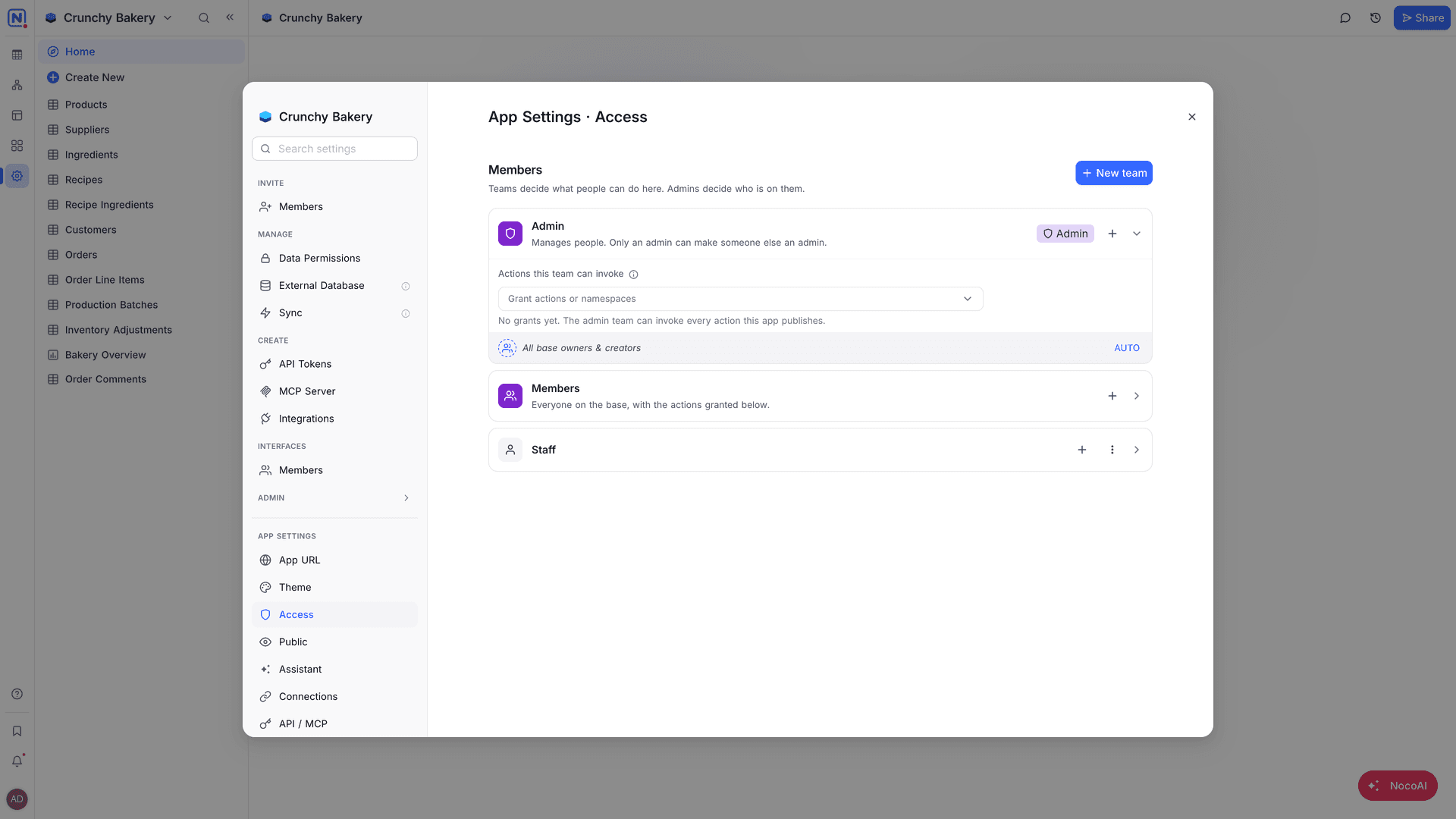Open App URL settings
The width and height of the screenshot is (1456, 819).
(334, 560)
